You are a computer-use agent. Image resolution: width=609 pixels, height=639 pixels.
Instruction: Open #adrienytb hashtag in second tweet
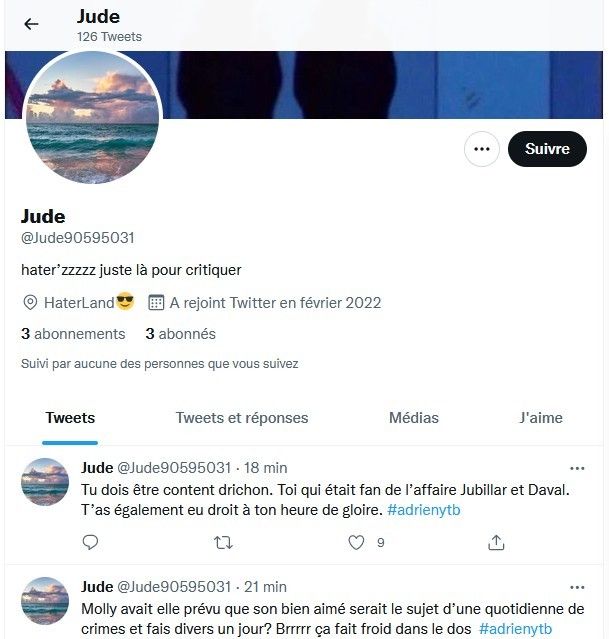[515, 629]
